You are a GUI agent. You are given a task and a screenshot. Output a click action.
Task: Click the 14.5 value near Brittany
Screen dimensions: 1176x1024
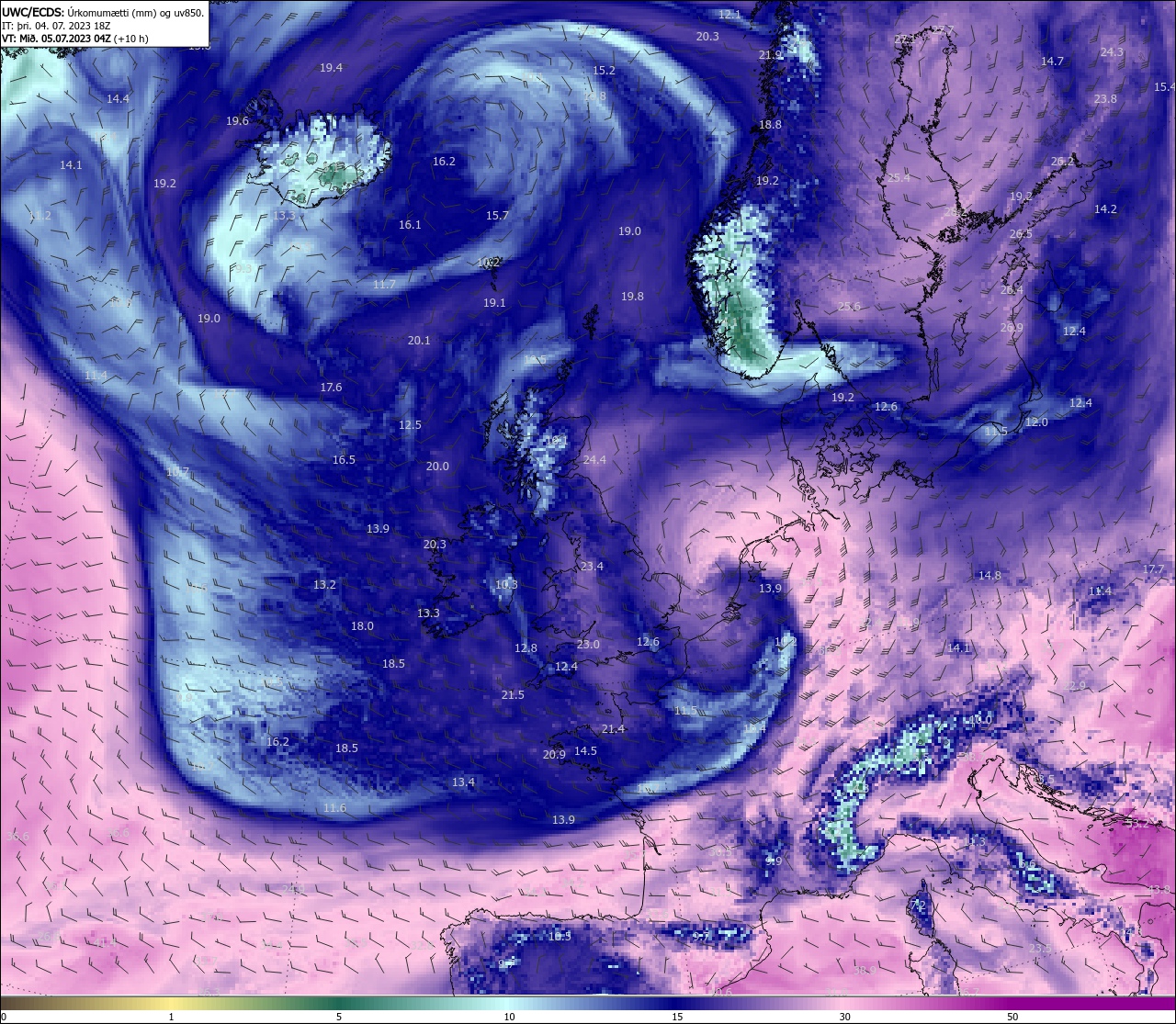(x=585, y=751)
